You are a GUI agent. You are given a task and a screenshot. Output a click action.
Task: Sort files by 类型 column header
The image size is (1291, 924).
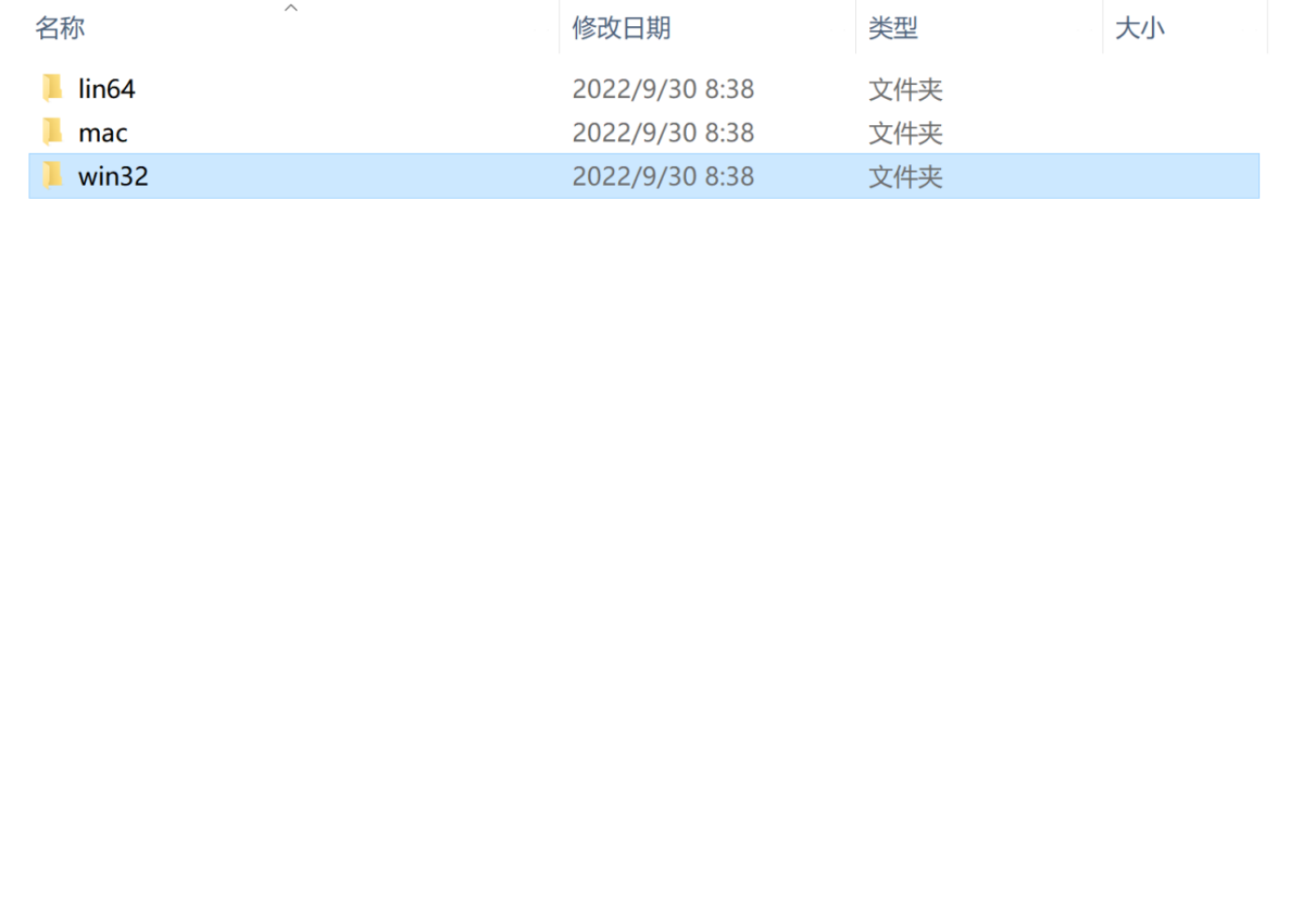pyautogui.click(x=893, y=28)
